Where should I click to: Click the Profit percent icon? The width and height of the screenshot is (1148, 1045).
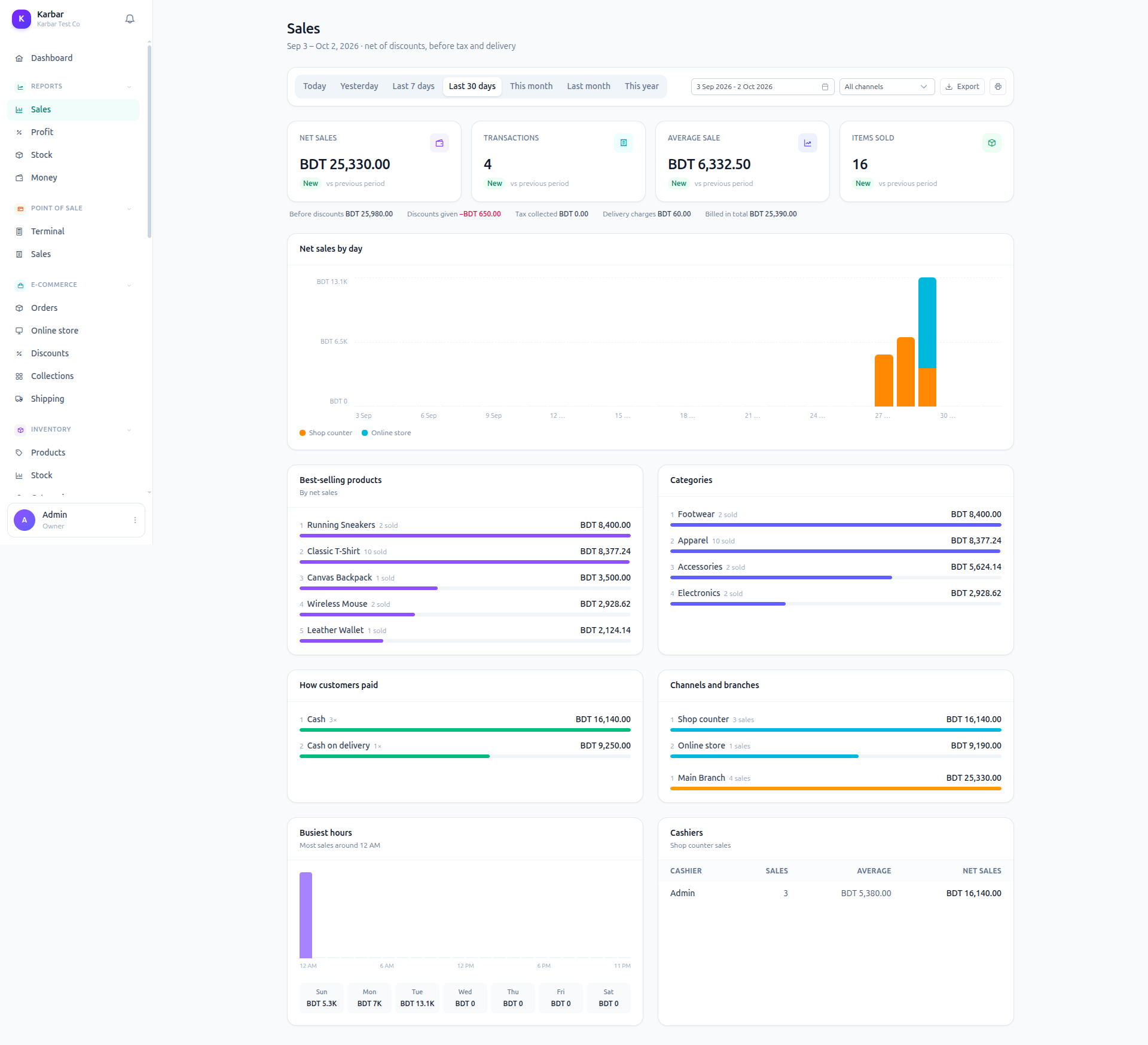coord(19,132)
